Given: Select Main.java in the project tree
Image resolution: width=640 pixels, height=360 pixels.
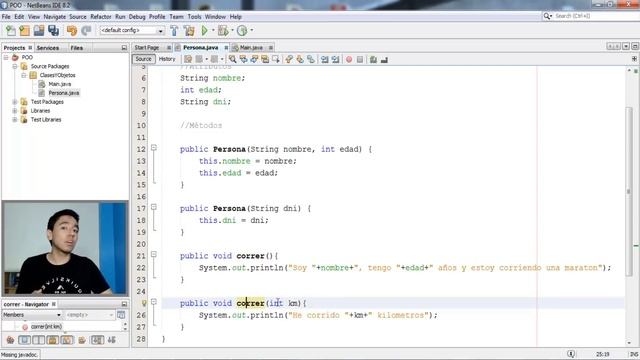Looking at the screenshot, I should pos(60,84).
